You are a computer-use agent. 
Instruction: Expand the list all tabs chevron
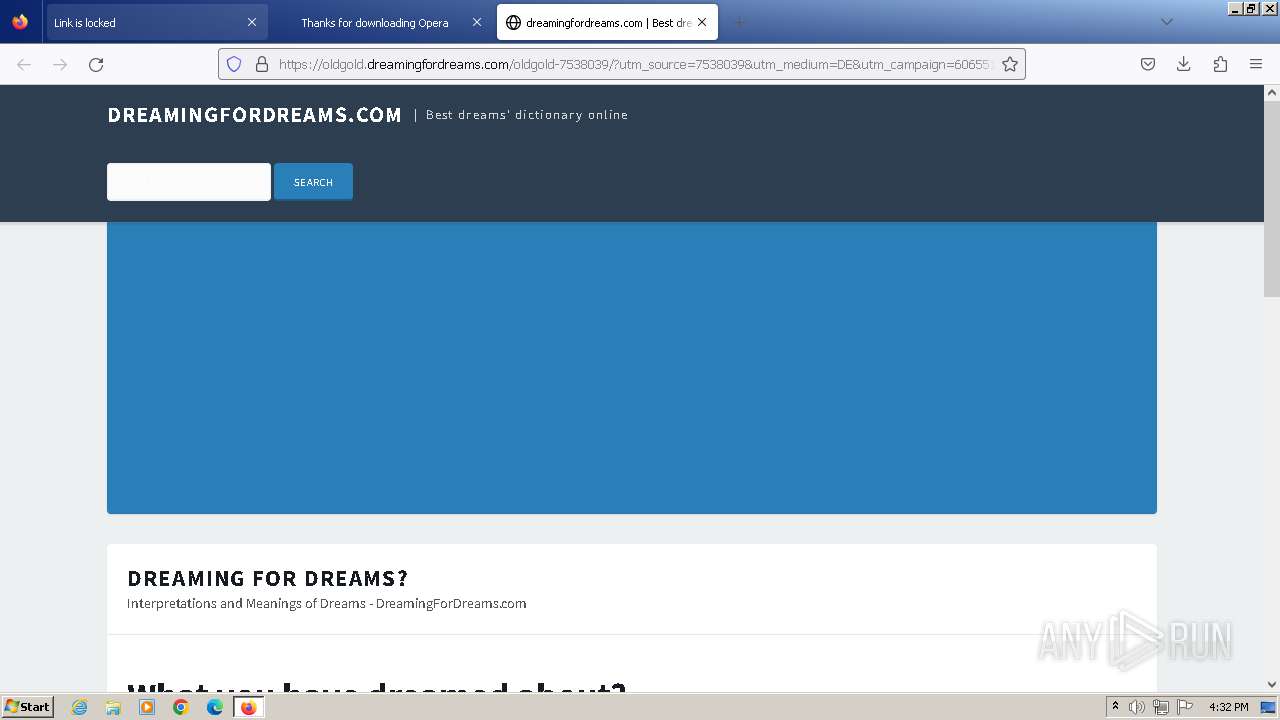(x=1166, y=22)
